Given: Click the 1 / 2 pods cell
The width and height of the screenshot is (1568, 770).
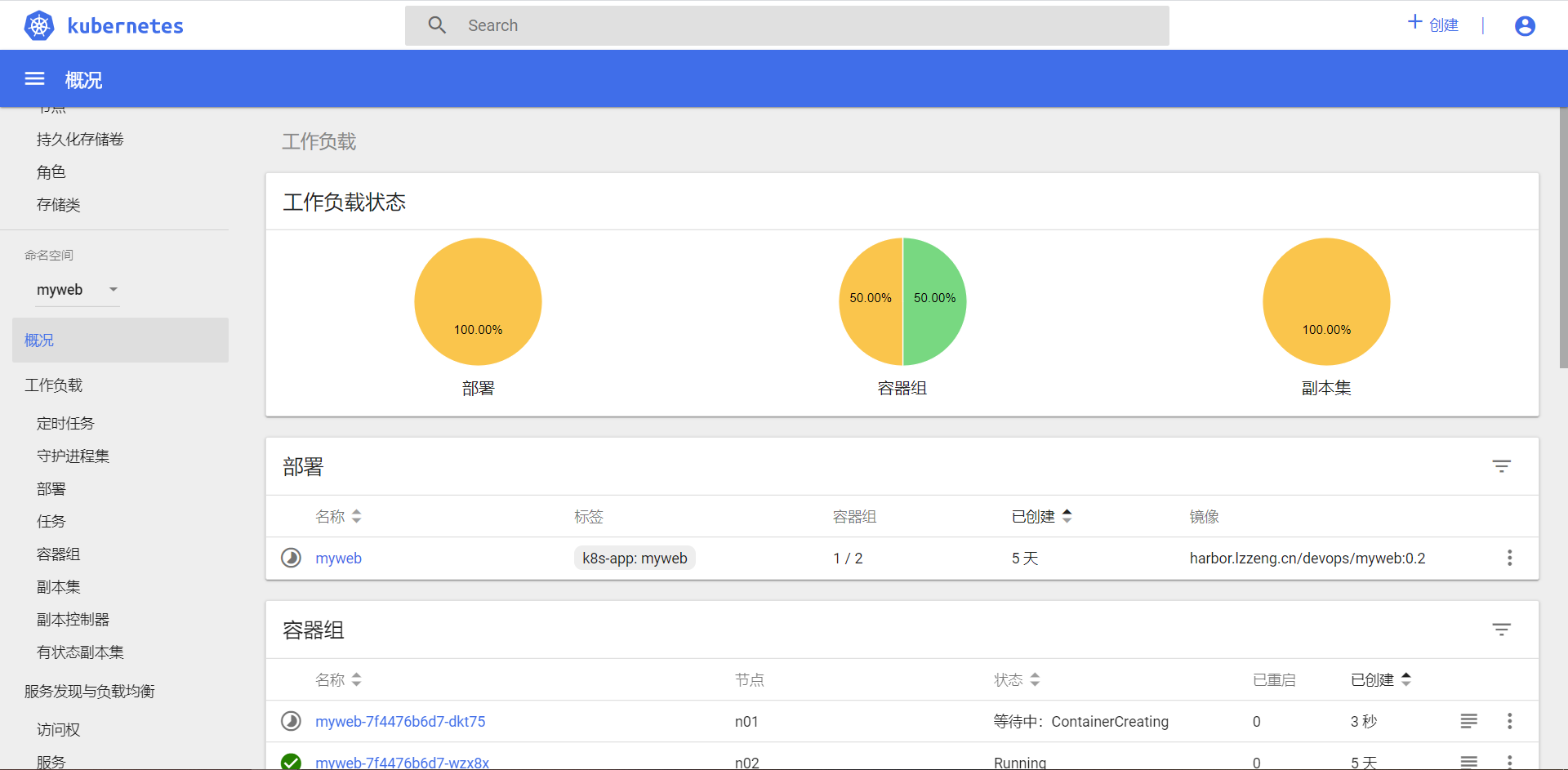Looking at the screenshot, I should pos(848,559).
